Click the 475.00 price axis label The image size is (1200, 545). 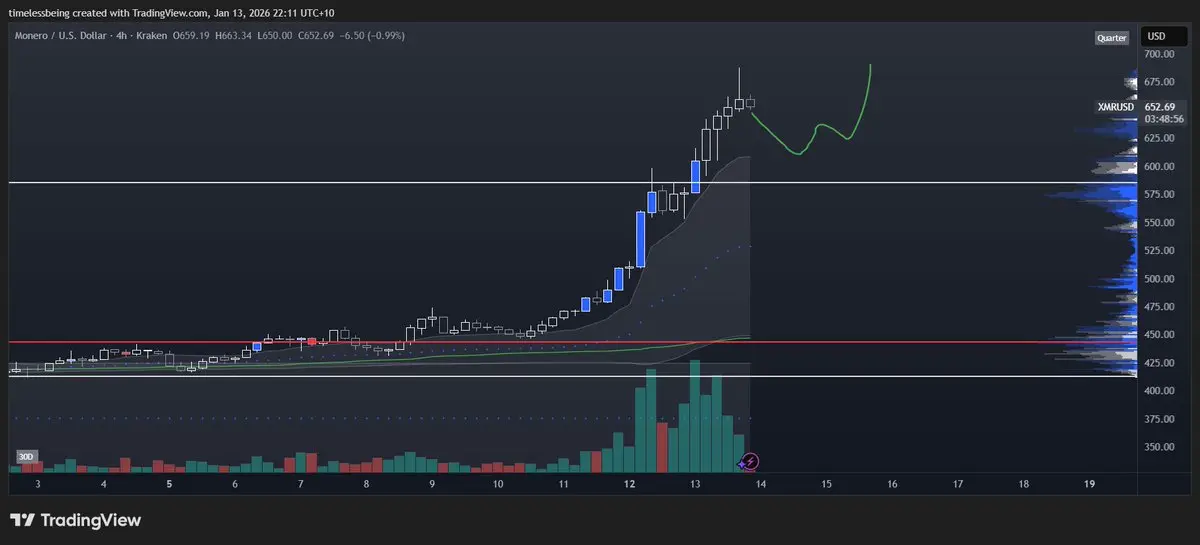(1159, 307)
